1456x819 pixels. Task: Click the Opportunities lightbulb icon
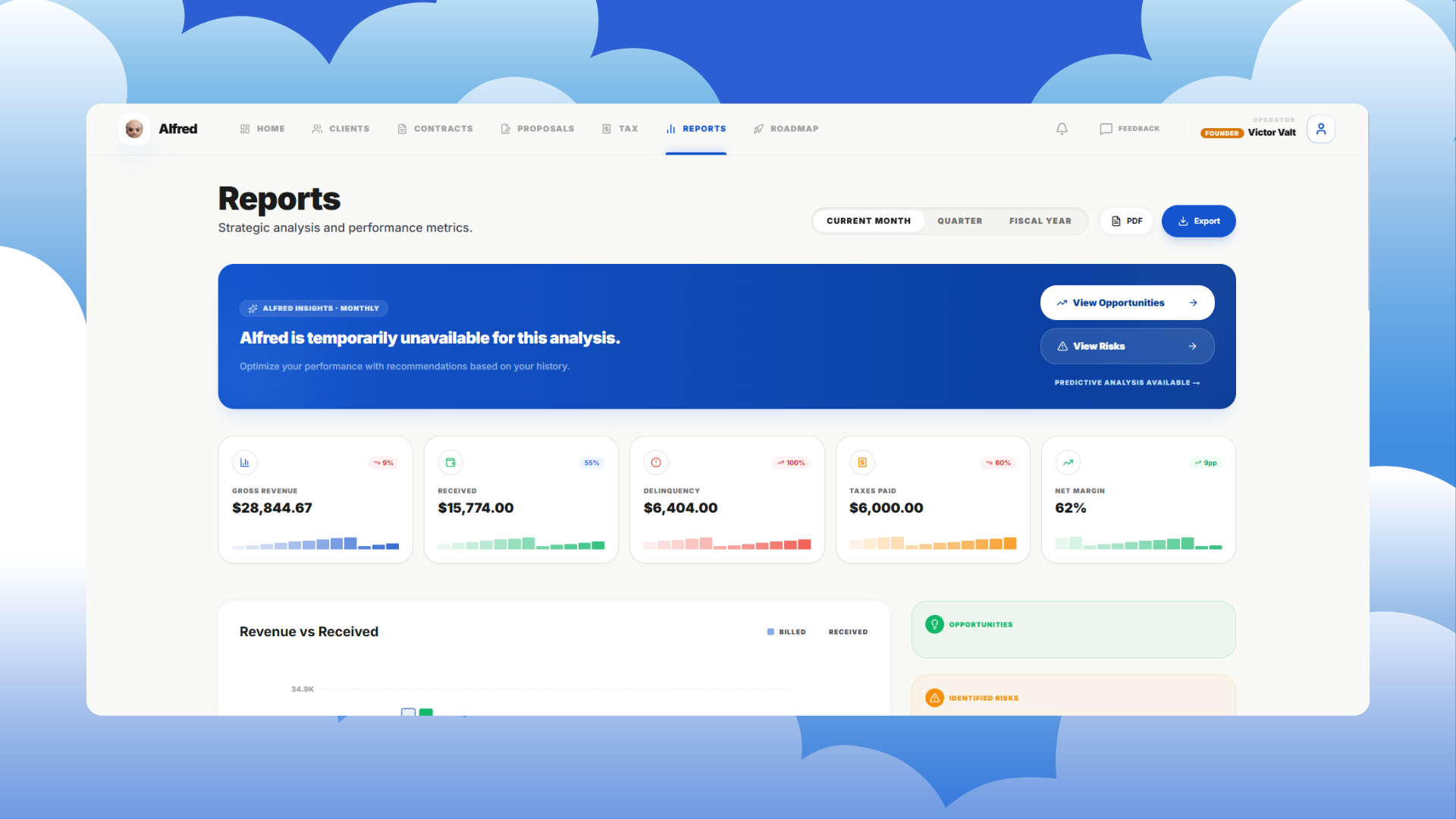point(934,624)
